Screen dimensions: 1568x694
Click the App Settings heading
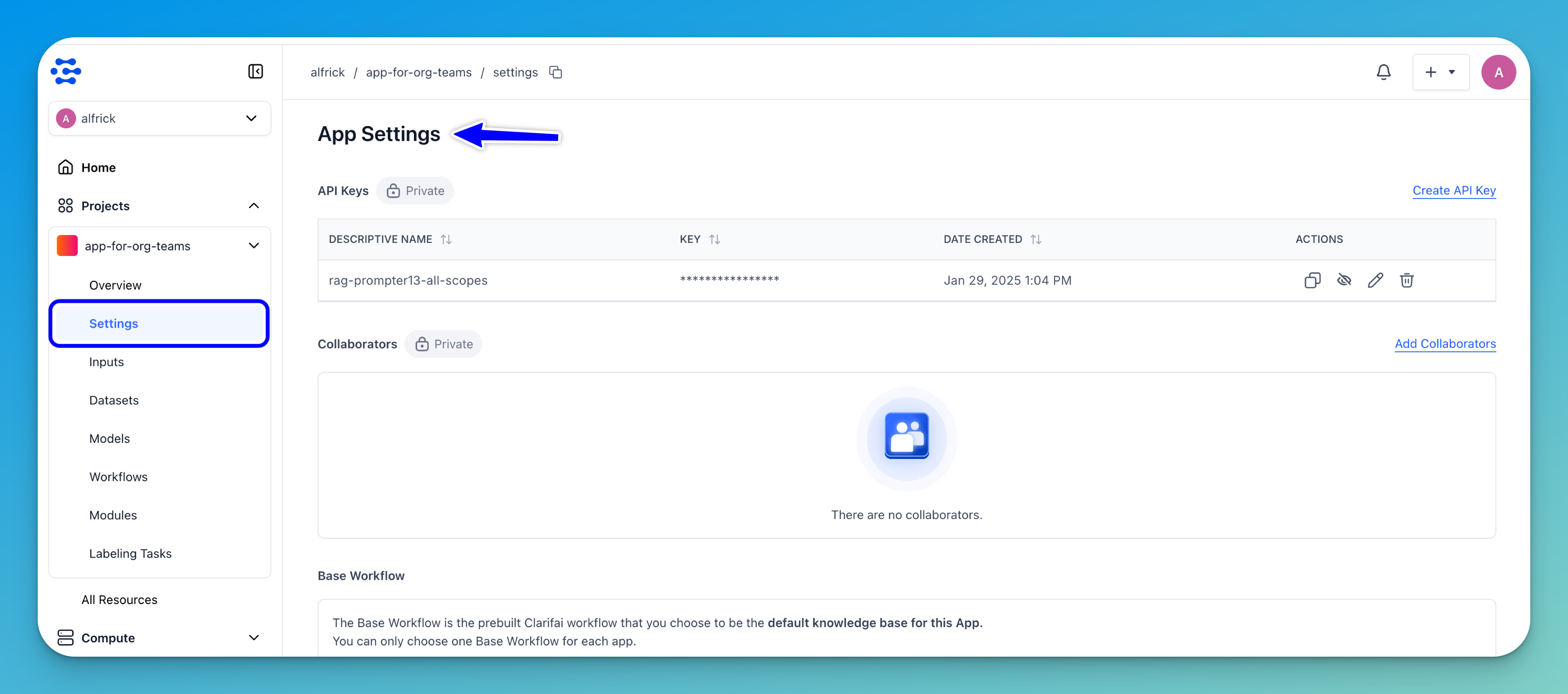click(379, 134)
